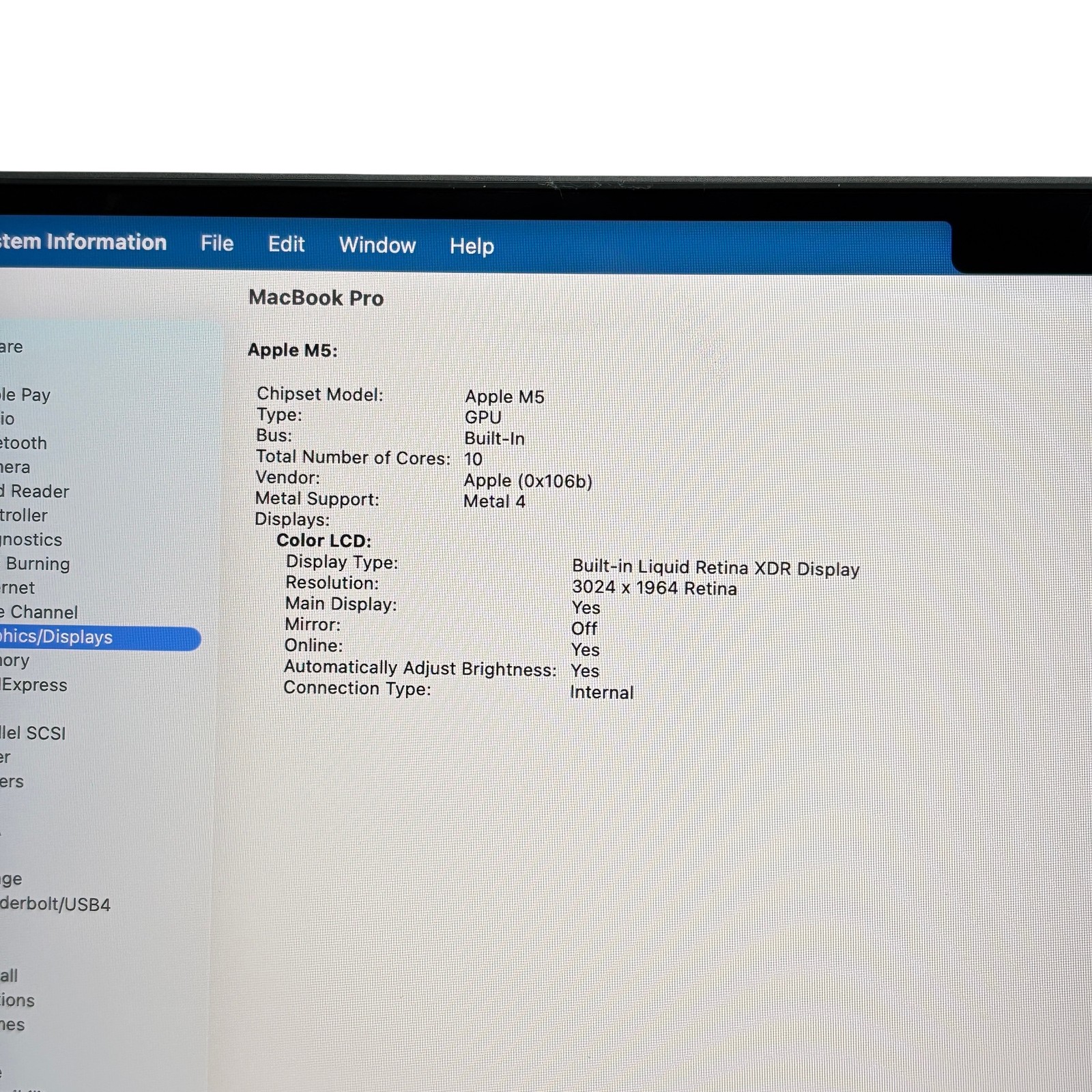Screen dimensions: 1092x1092
Task: Open the File menu
Action: (217, 243)
